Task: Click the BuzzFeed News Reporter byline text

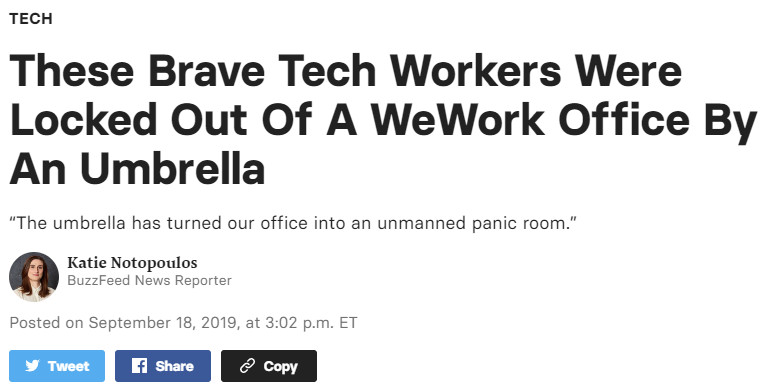Action: click(x=149, y=280)
